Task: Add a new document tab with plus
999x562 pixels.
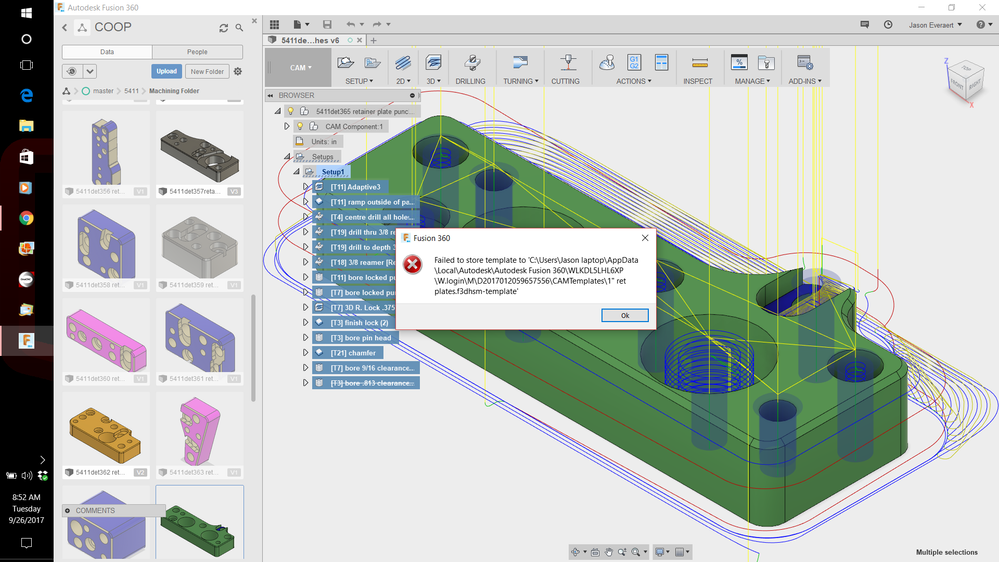Action: [373, 40]
